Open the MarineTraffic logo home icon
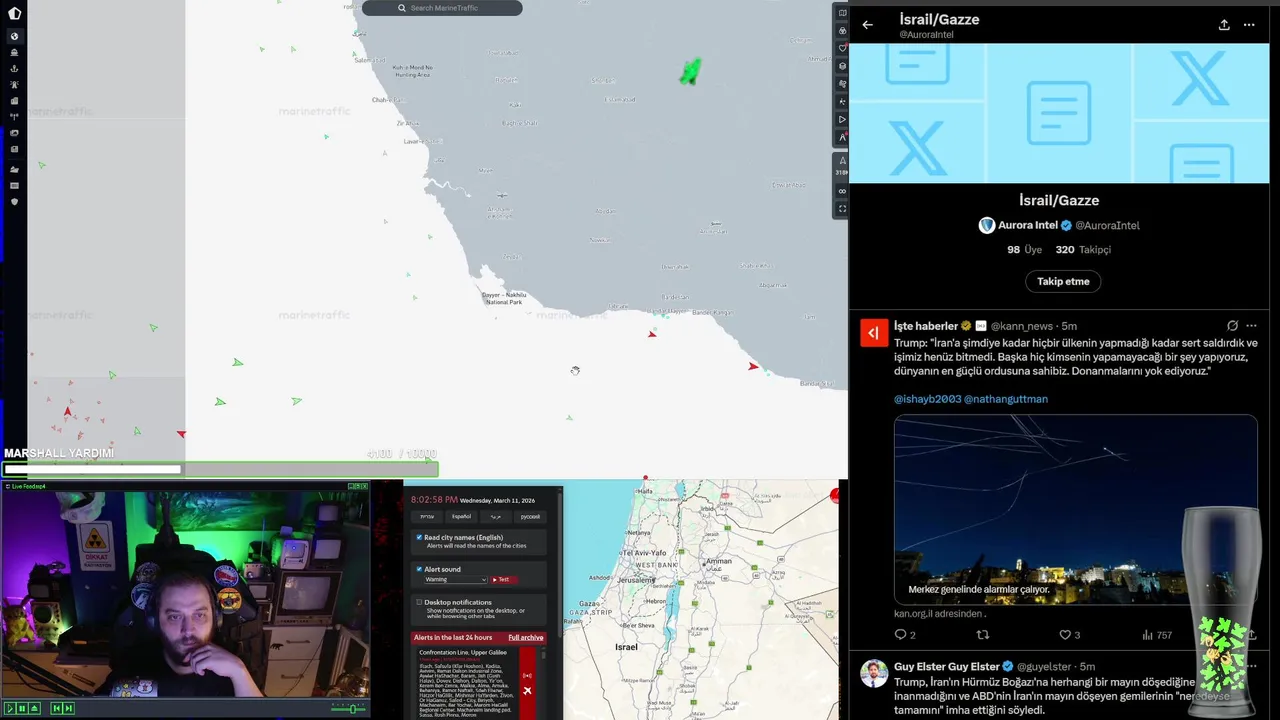Image resolution: width=1280 pixels, height=720 pixels. point(14,13)
